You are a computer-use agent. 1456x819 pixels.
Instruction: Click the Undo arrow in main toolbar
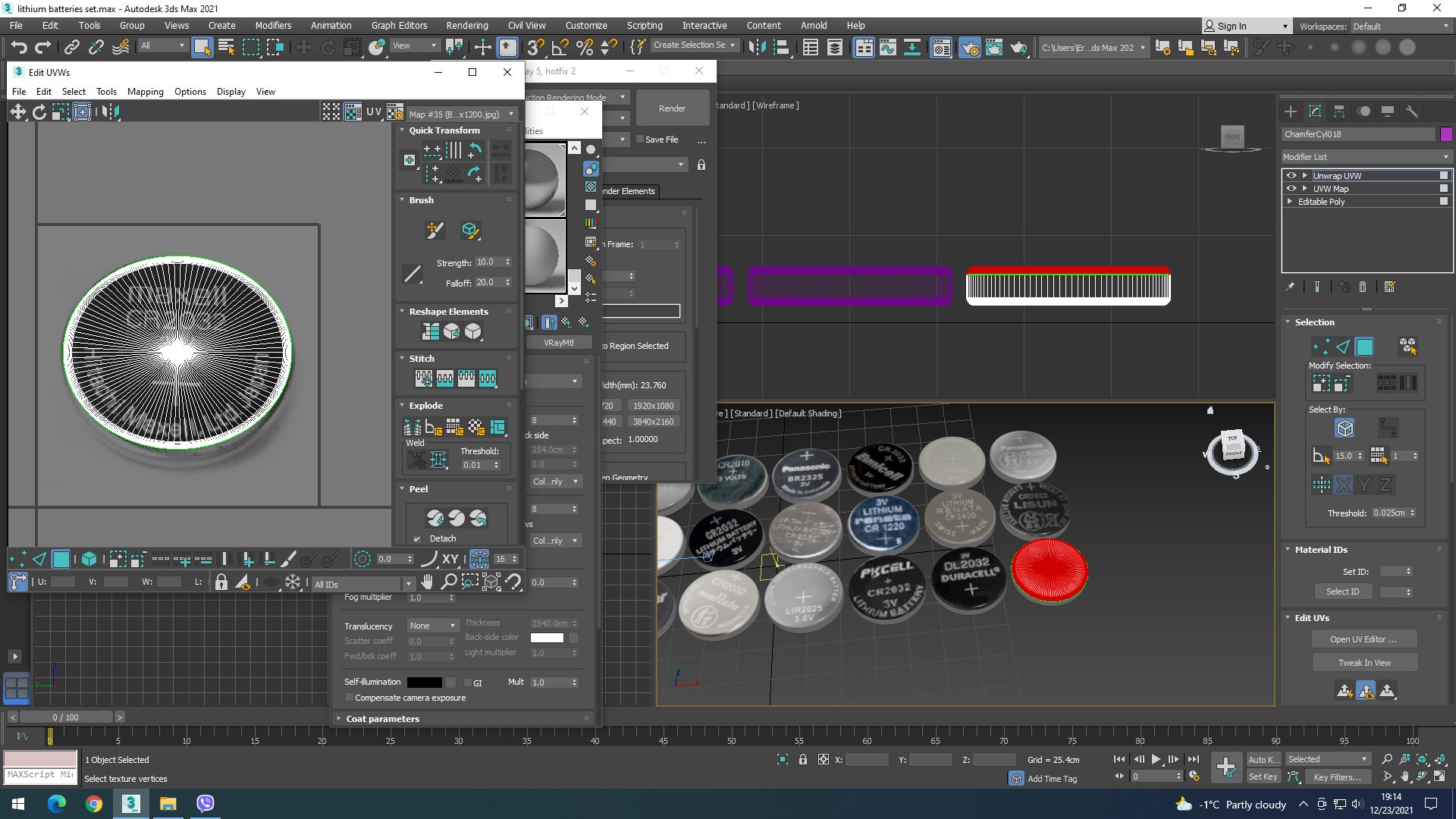(18, 48)
